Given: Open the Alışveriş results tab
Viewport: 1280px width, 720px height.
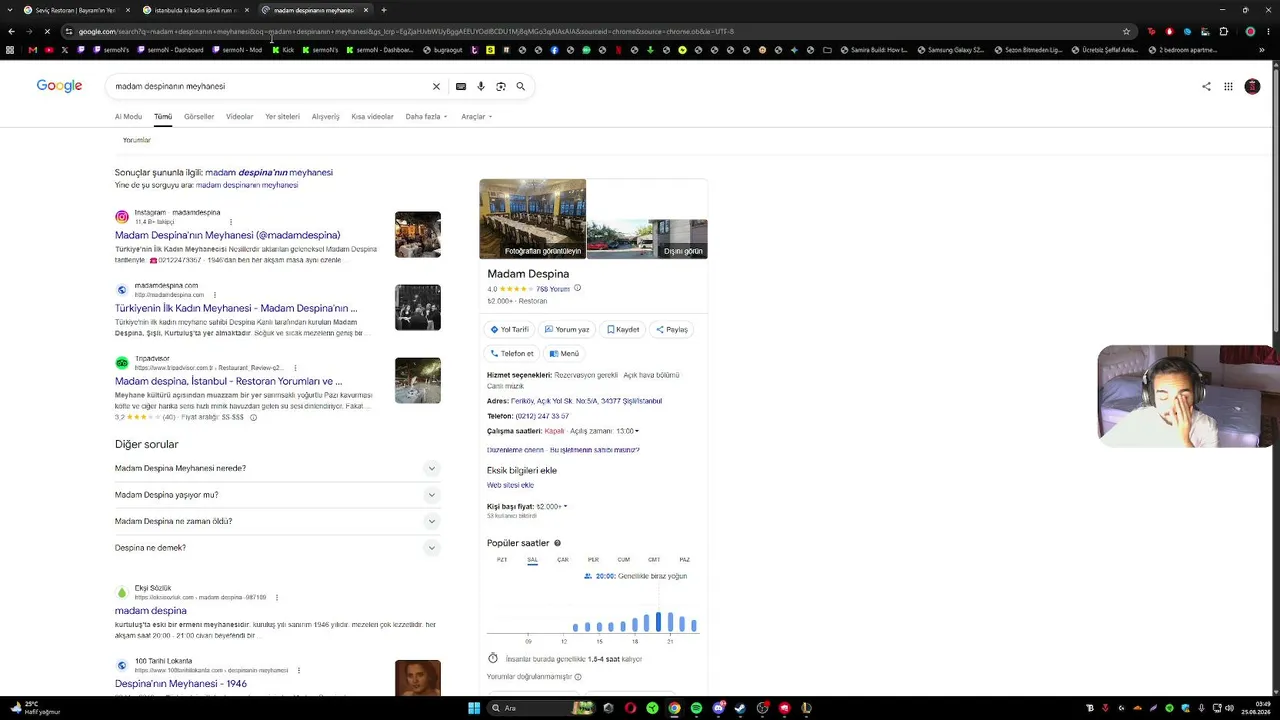Looking at the screenshot, I should [x=325, y=116].
